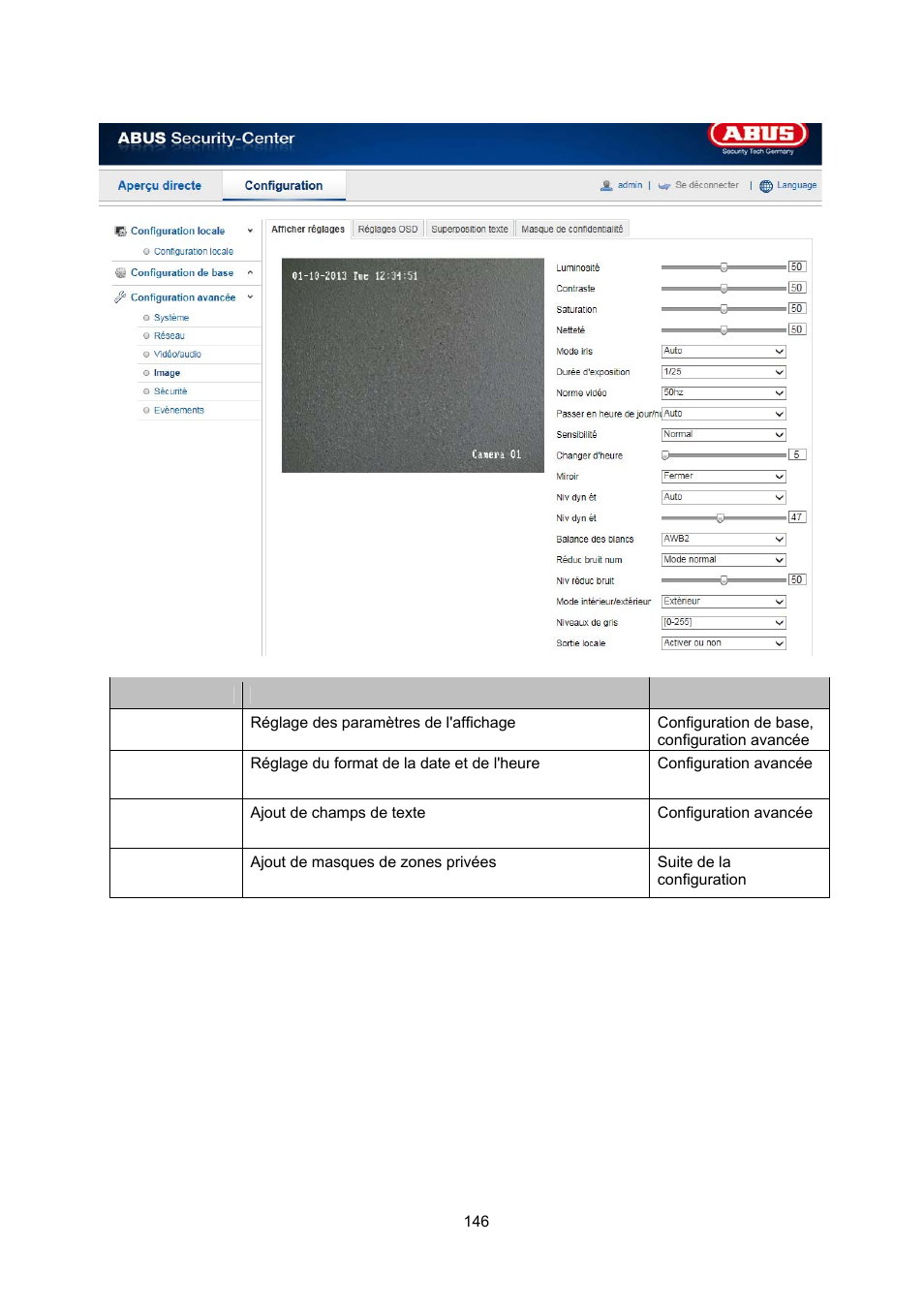Click the Contraste value field

coord(797,288)
